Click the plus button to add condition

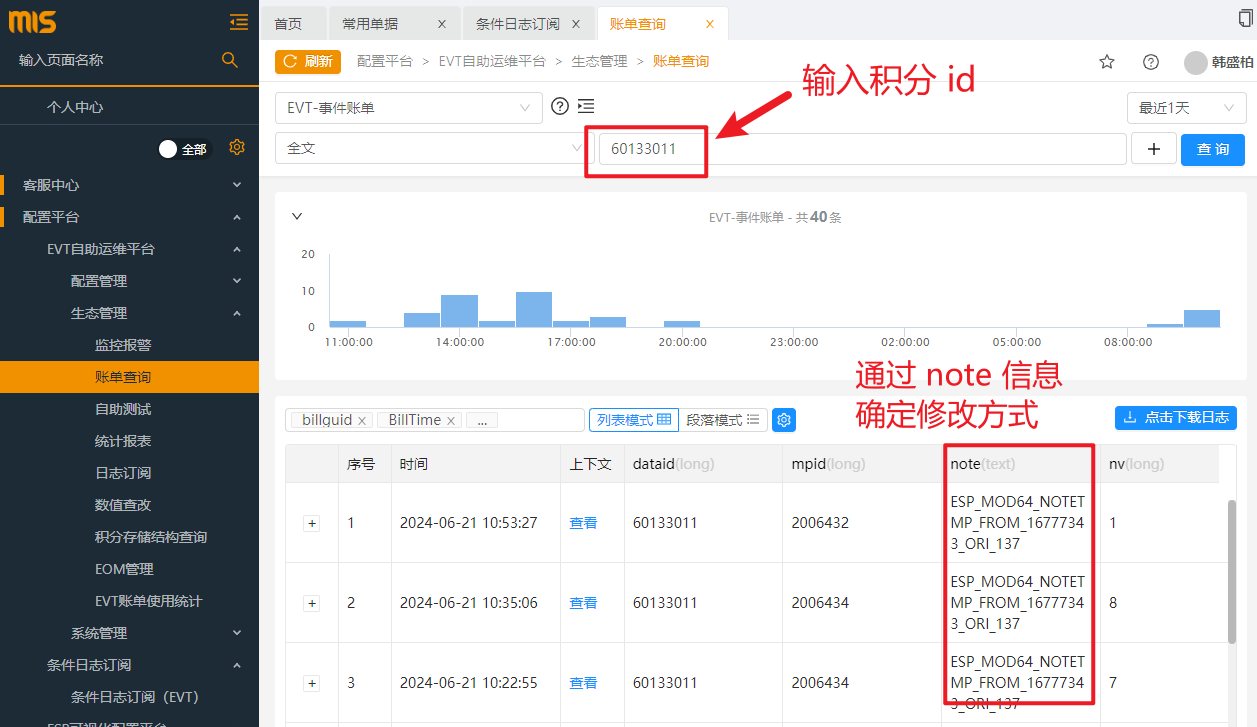click(1154, 149)
